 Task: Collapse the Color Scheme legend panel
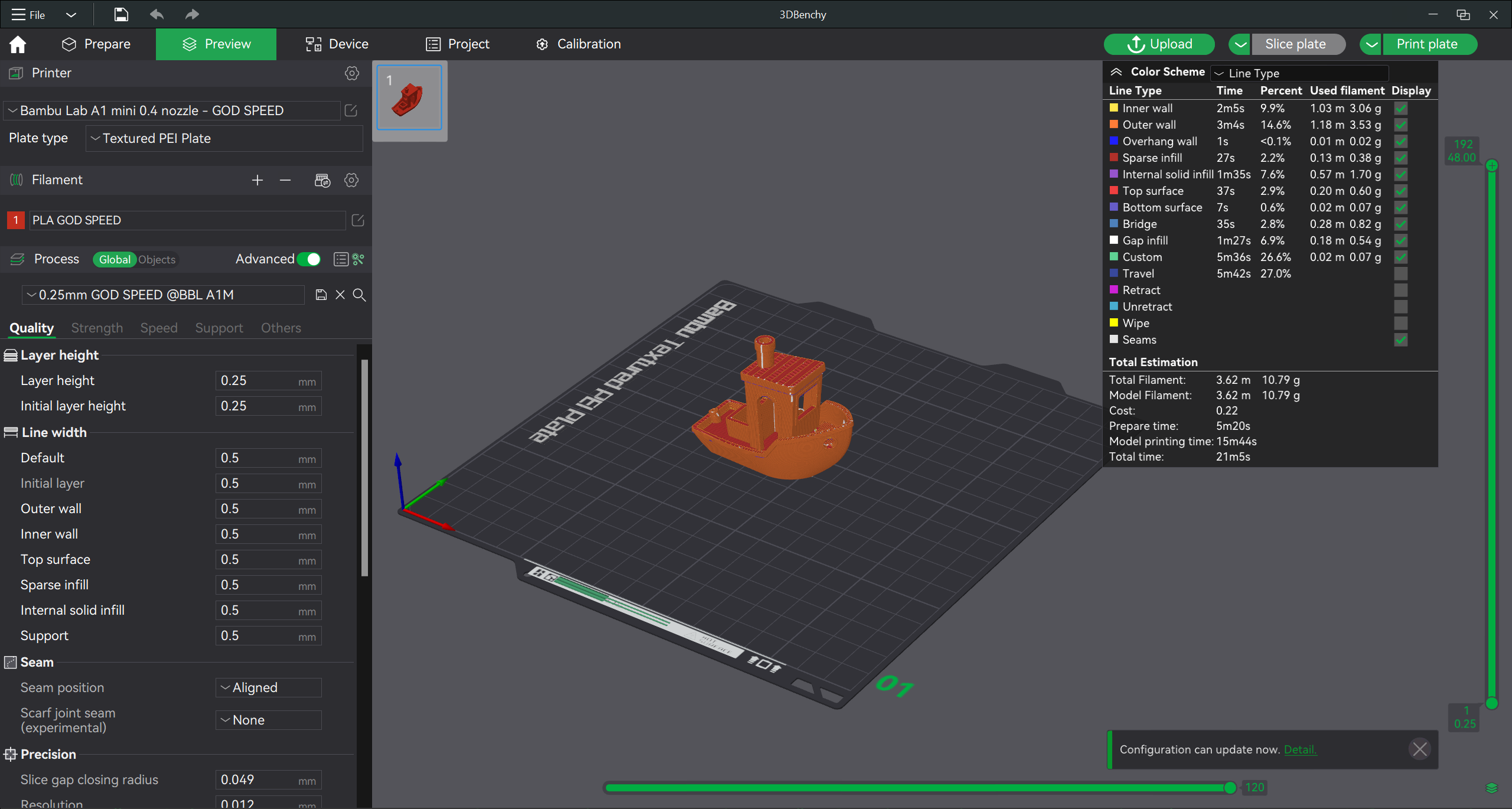coord(1116,72)
